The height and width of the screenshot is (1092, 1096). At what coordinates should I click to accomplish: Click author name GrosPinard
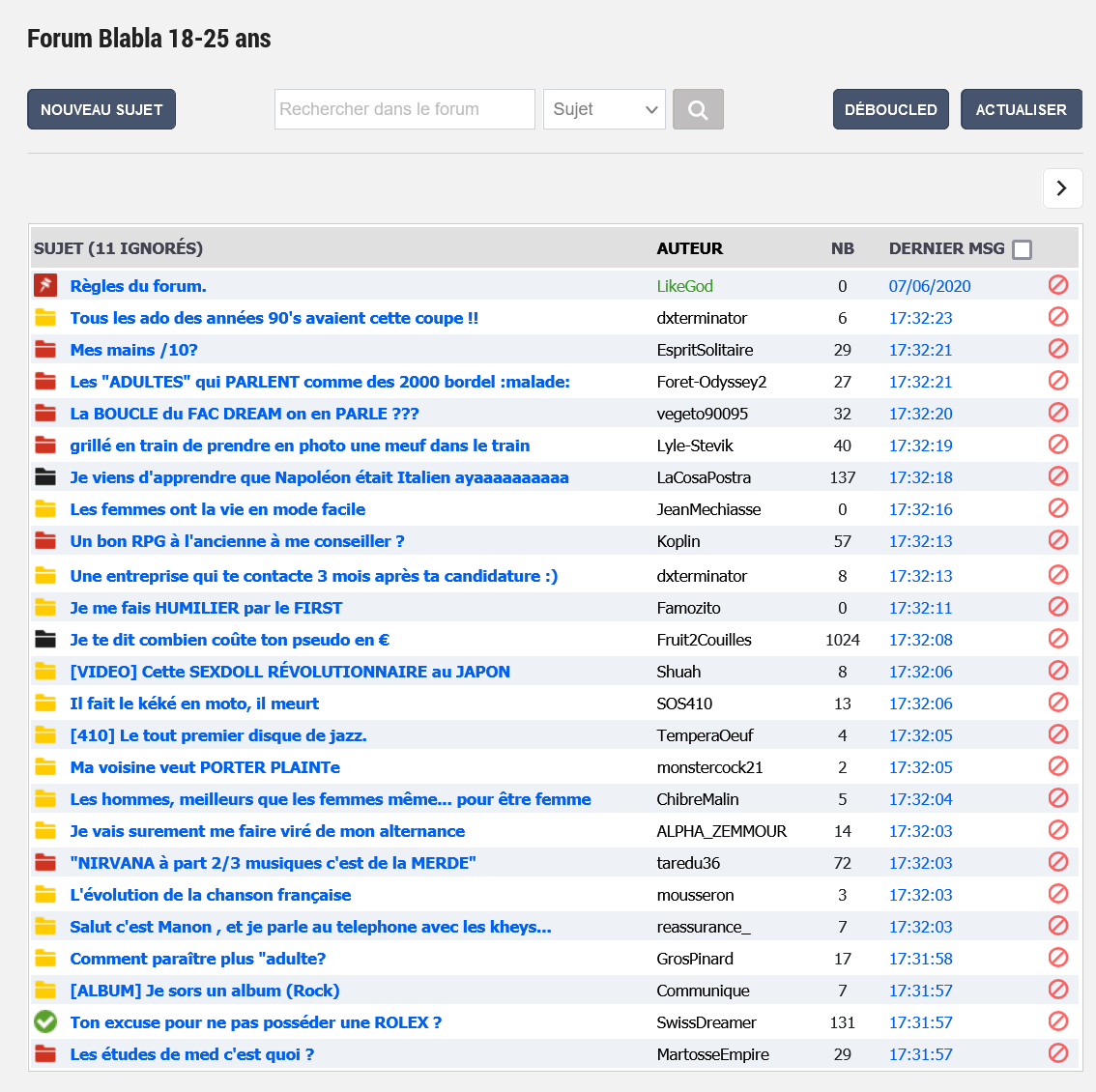(695, 959)
